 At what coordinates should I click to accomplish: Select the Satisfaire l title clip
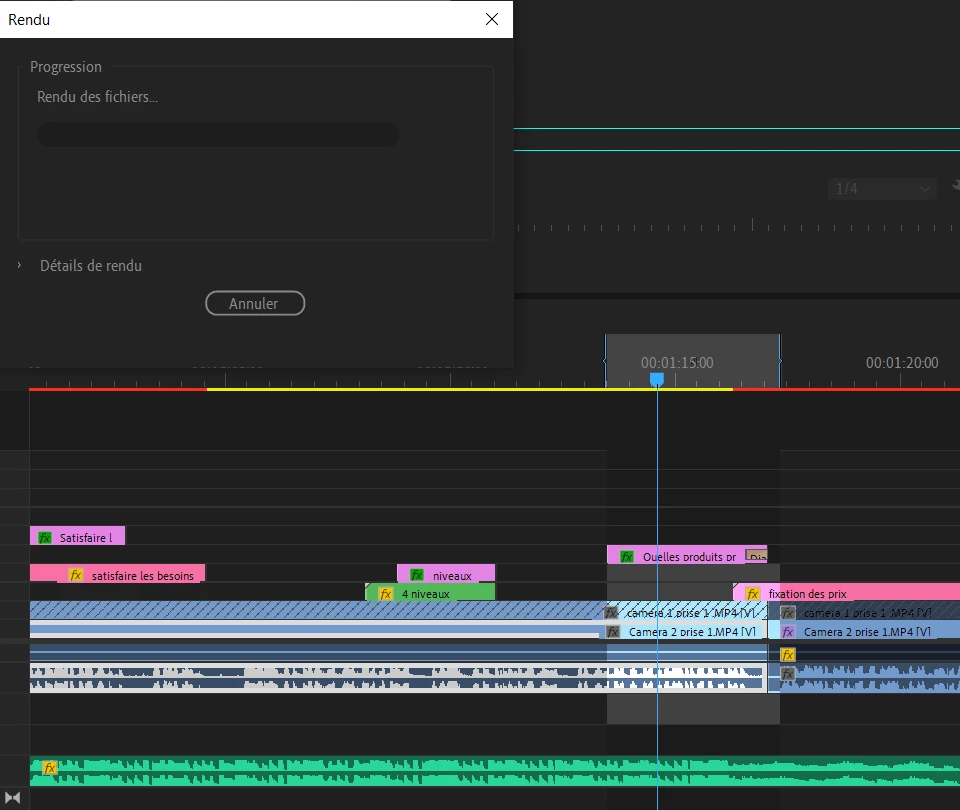tap(78, 536)
